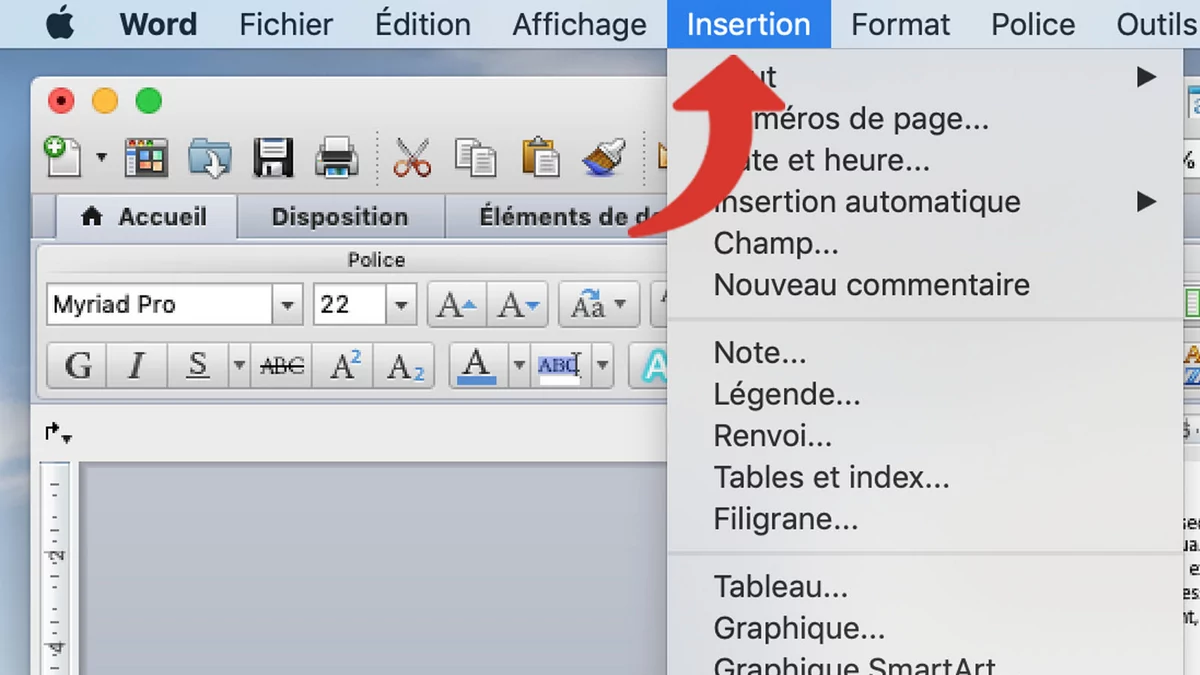Viewport: 1200px width, 675px height.
Task: Toggle italic with the I button
Action: pos(136,366)
